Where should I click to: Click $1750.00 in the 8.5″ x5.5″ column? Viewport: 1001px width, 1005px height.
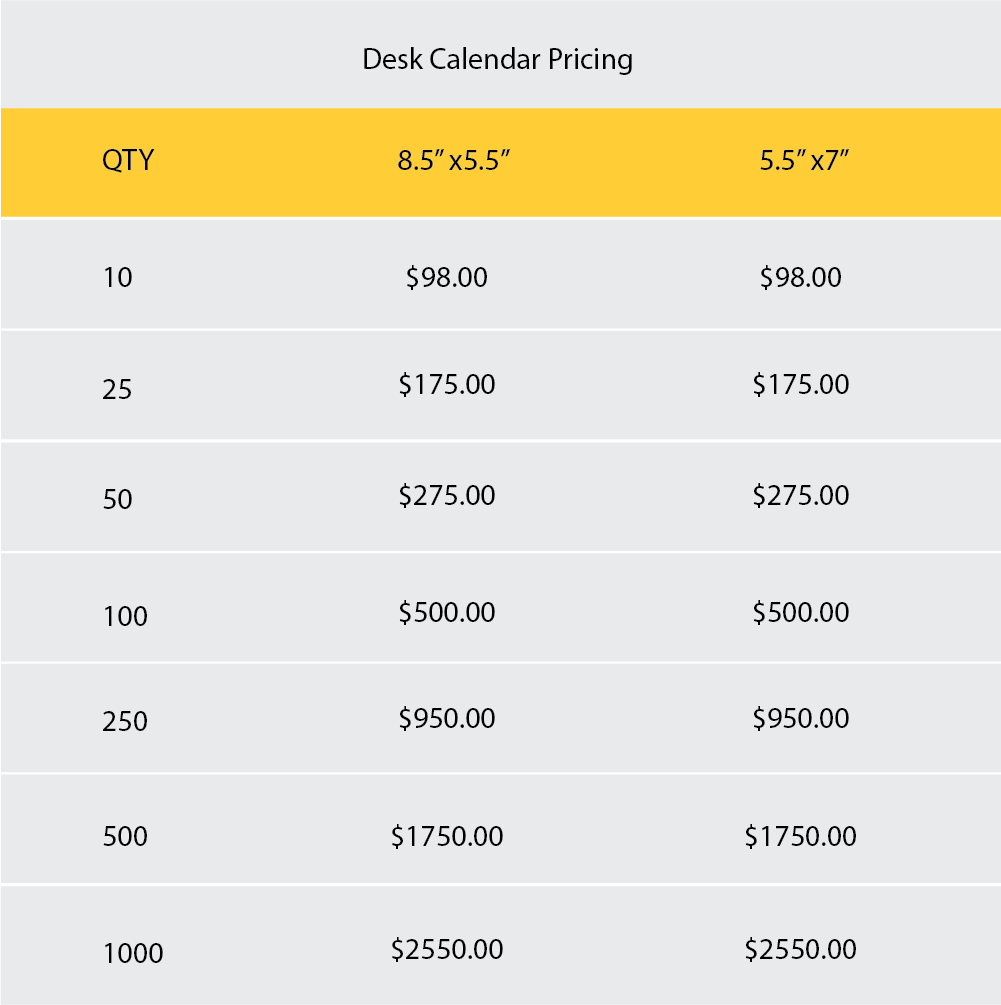[447, 835]
